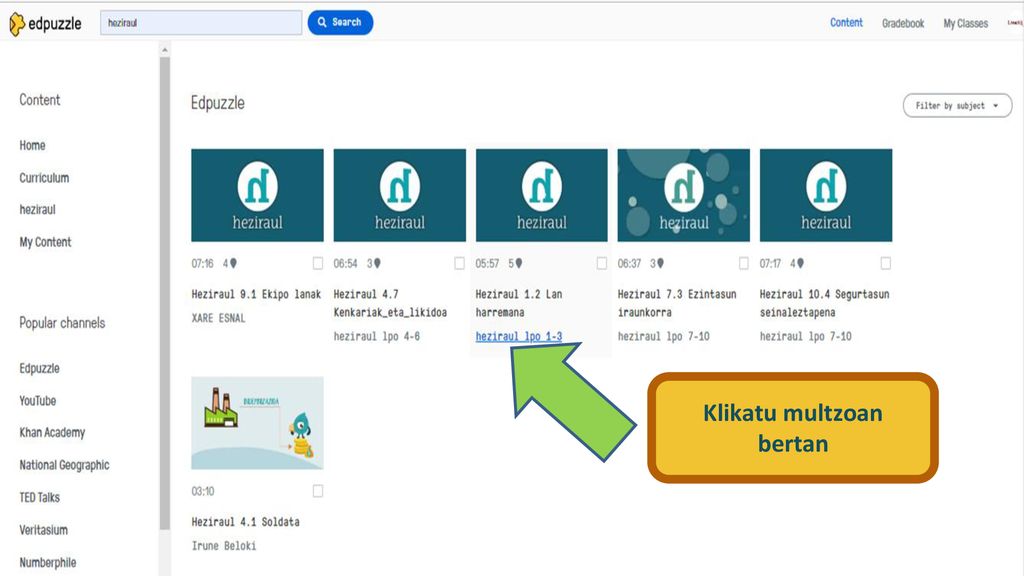Select checkbox for Heziraul 4.7 Kenkariak_eta_likidoa

pyautogui.click(x=459, y=263)
